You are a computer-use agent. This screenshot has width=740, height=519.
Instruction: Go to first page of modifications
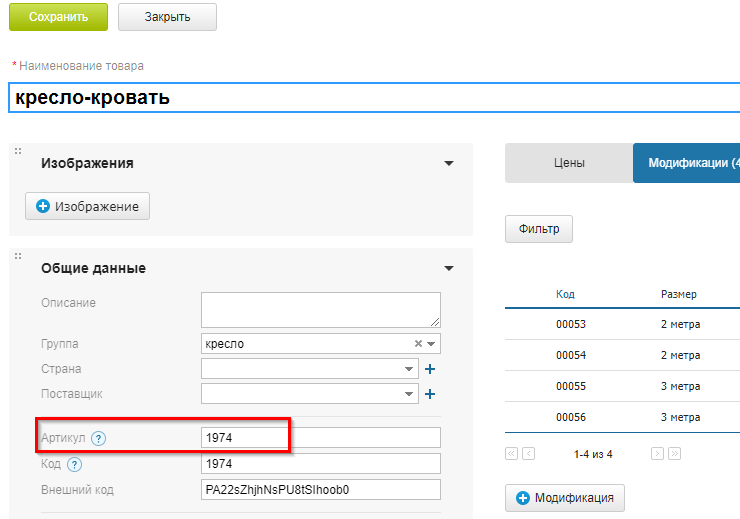(512, 454)
